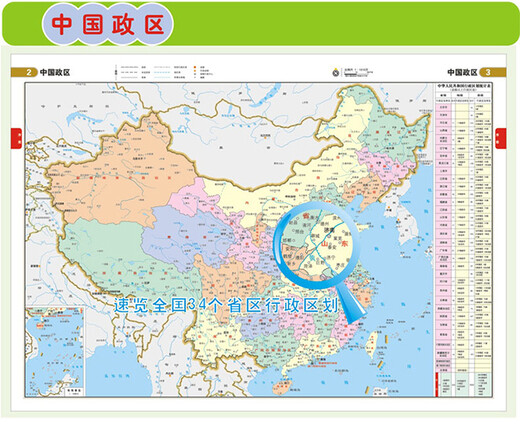Open the red bookmark tab on right edge
This screenshot has width=520, height=440.
tap(501, 138)
